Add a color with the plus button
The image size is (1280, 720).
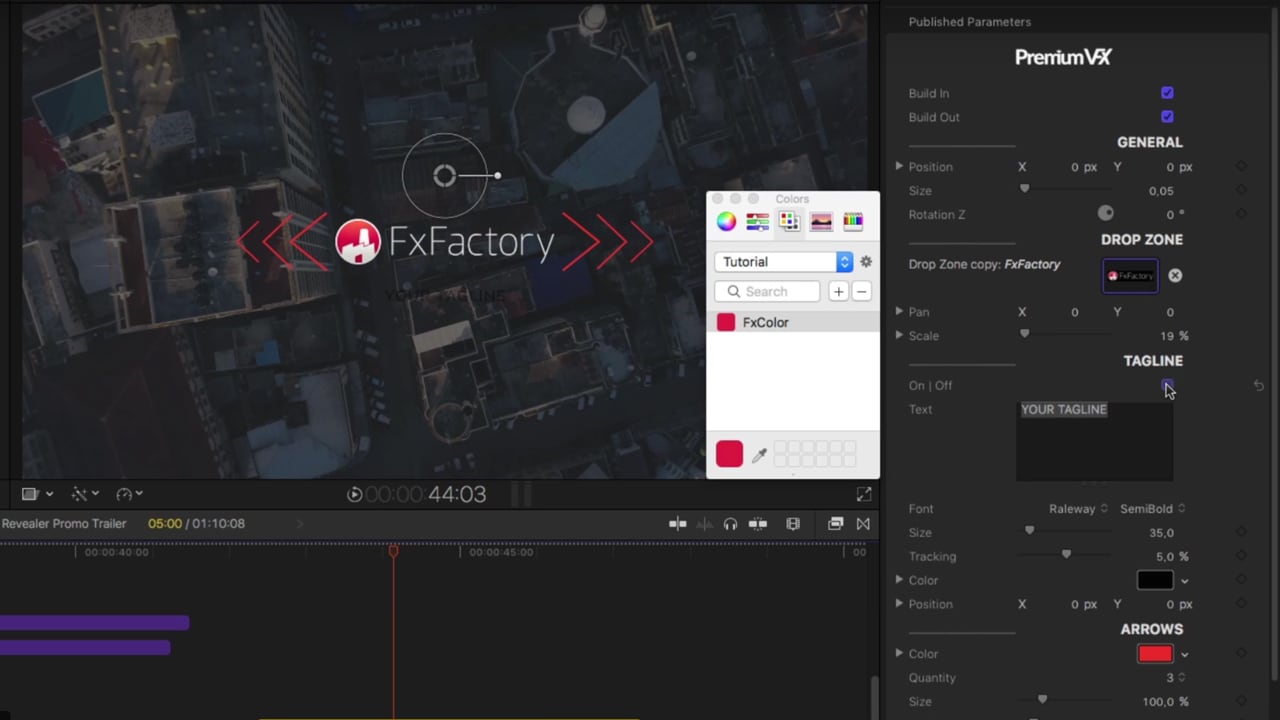tap(838, 291)
